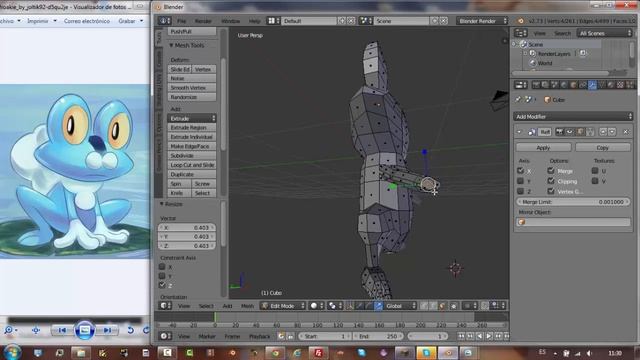
Task: Click the World globe icon in outliner
Action: [x=533, y=63]
